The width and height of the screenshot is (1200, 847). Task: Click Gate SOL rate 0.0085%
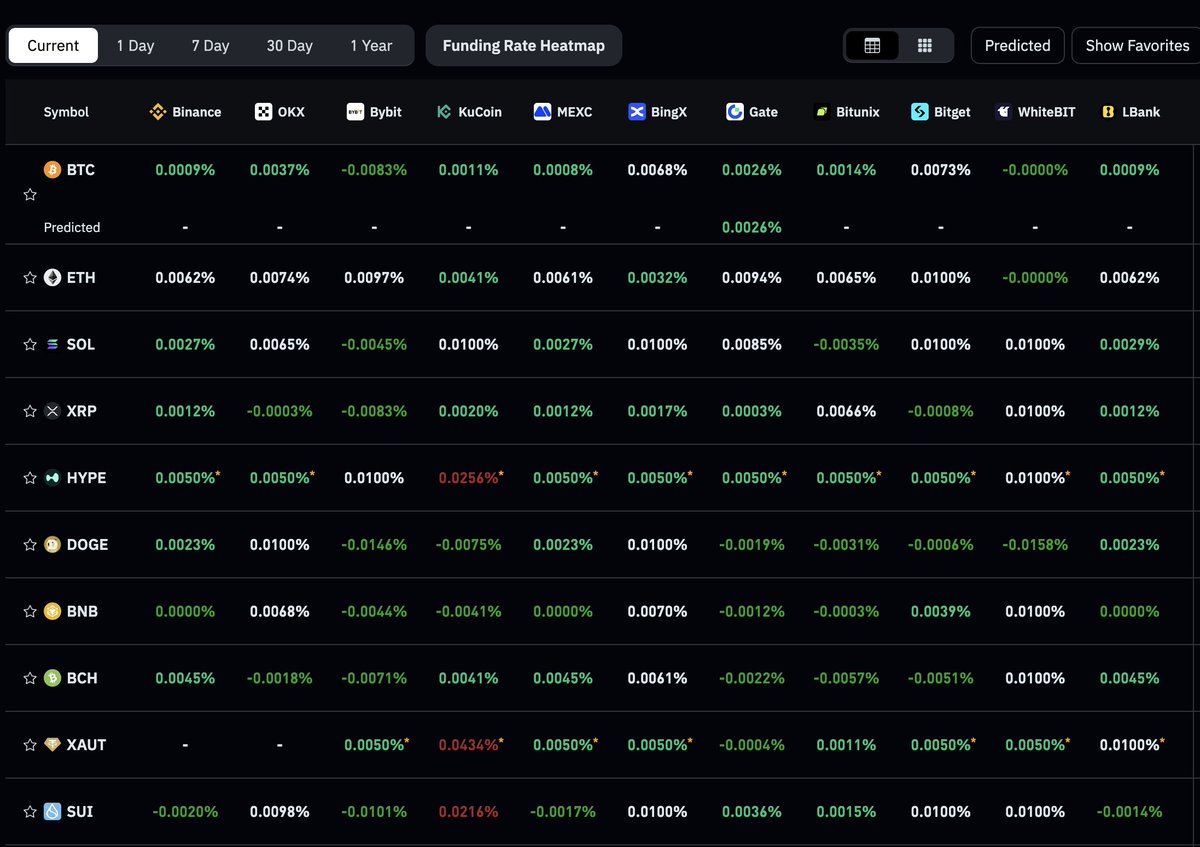pyautogui.click(x=751, y=344)
